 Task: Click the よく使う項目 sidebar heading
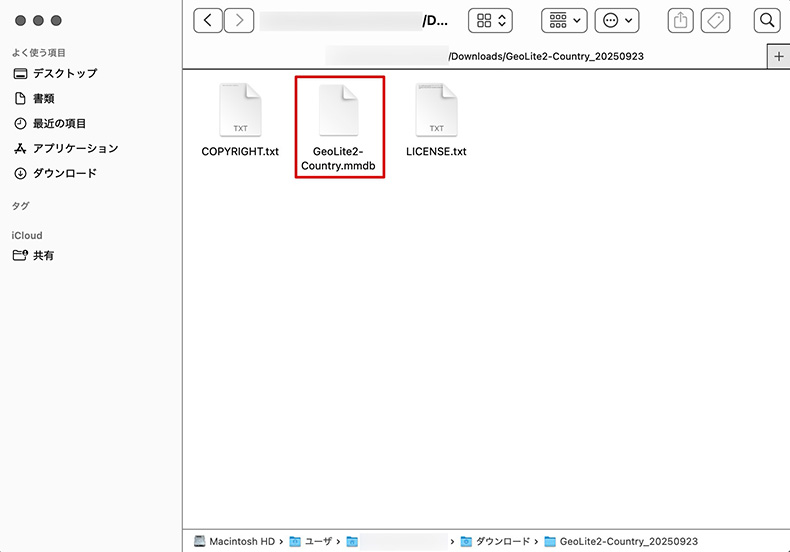39,53
